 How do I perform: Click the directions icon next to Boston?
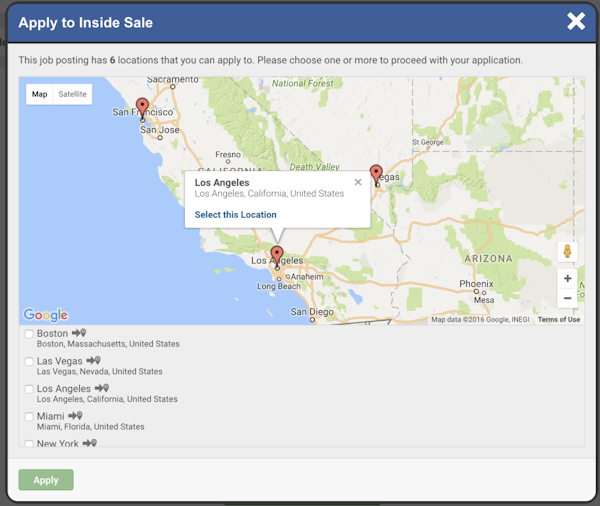pyautogui.click(x=79, y=333)
